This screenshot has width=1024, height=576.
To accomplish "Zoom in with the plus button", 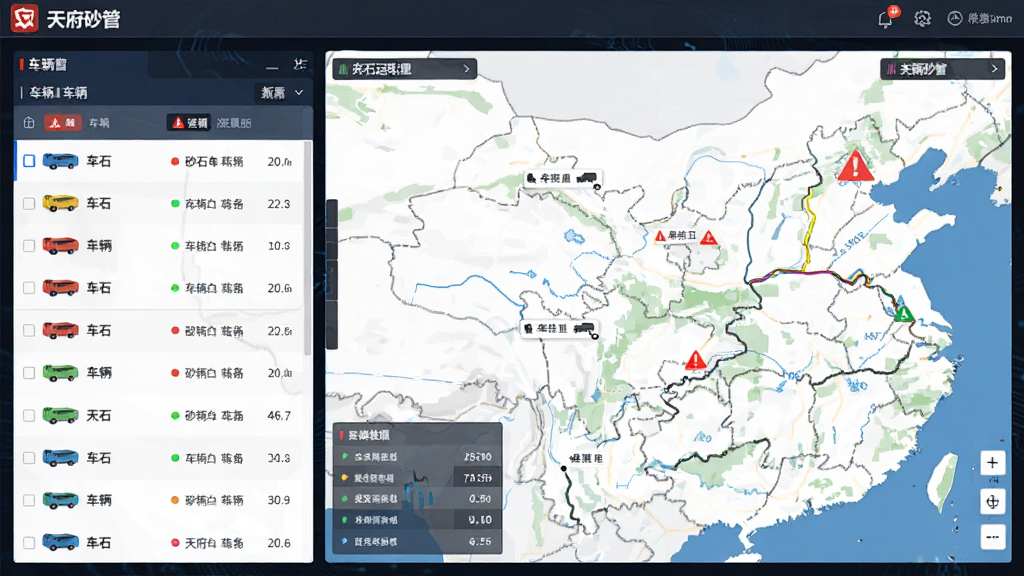I will point(992,463).
